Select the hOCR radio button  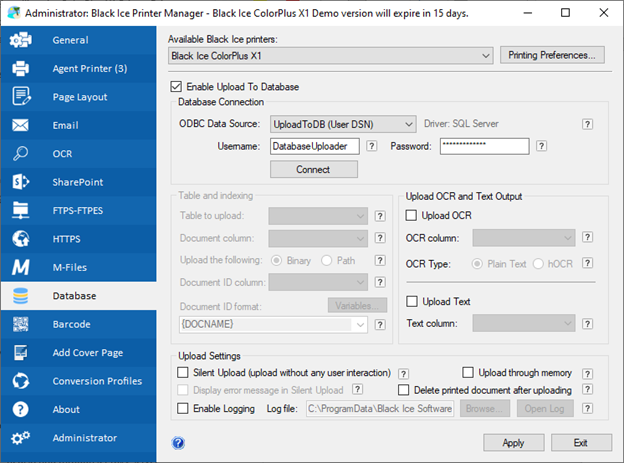pos(538,264)
